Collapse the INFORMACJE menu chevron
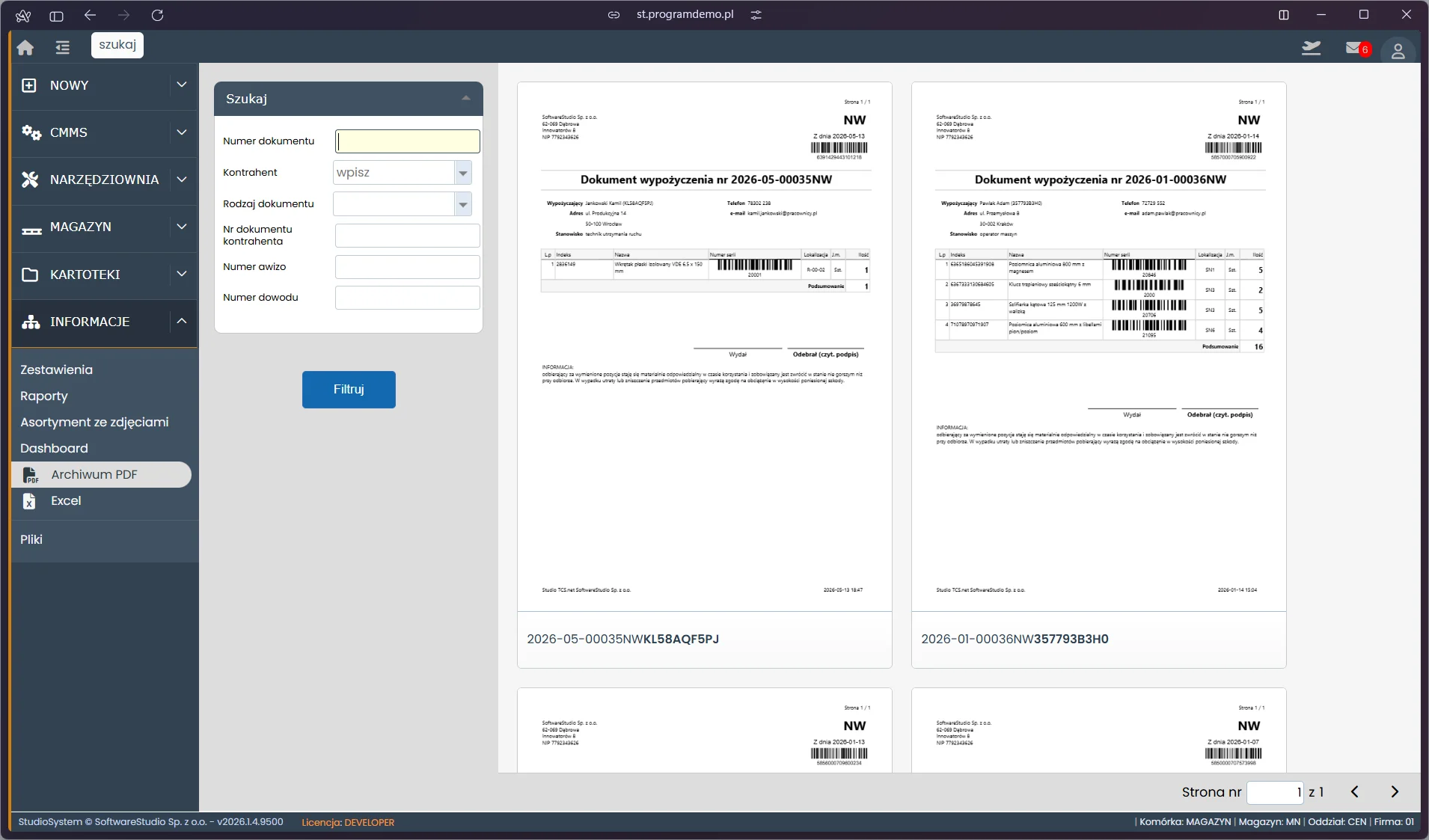The image size is (1429, 840). click(x=182, y=321)
